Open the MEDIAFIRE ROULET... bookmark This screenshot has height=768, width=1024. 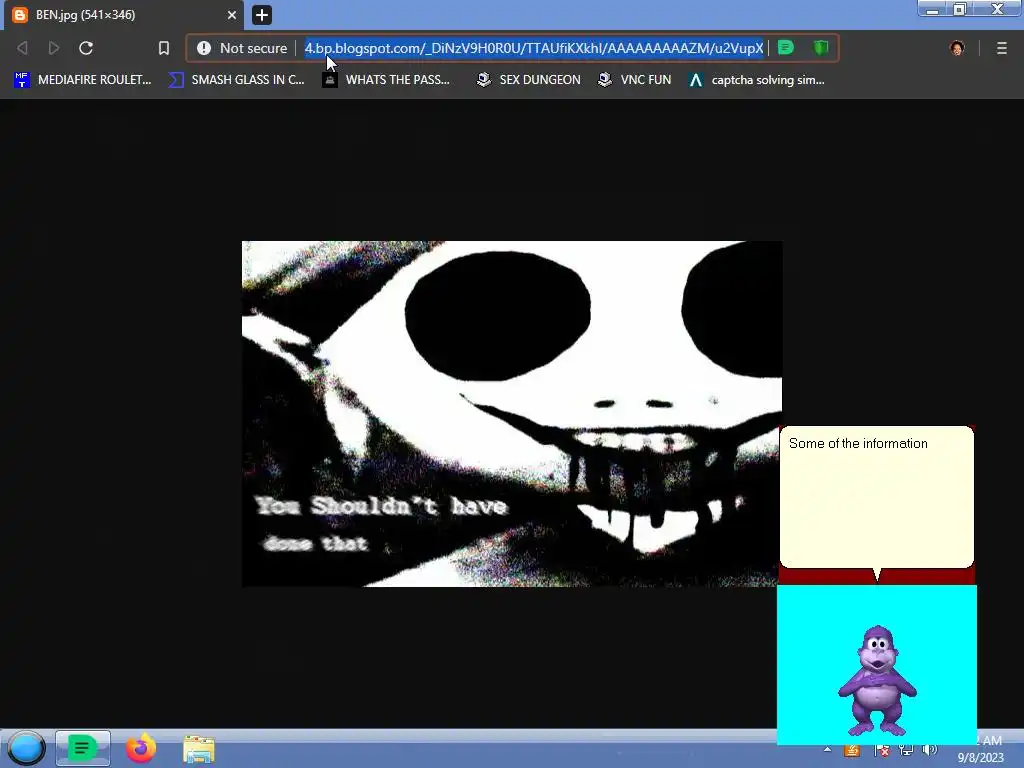click(83, 80)
